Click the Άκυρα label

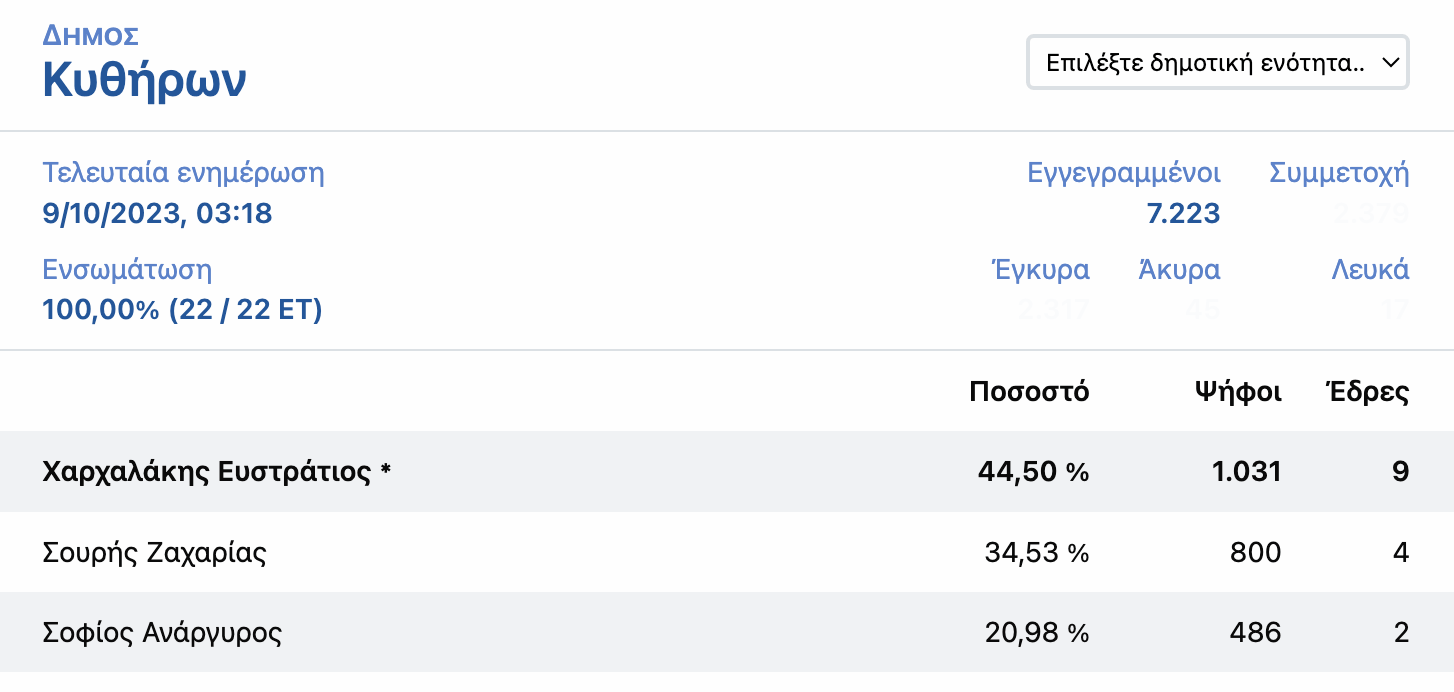pos(1179,269)
